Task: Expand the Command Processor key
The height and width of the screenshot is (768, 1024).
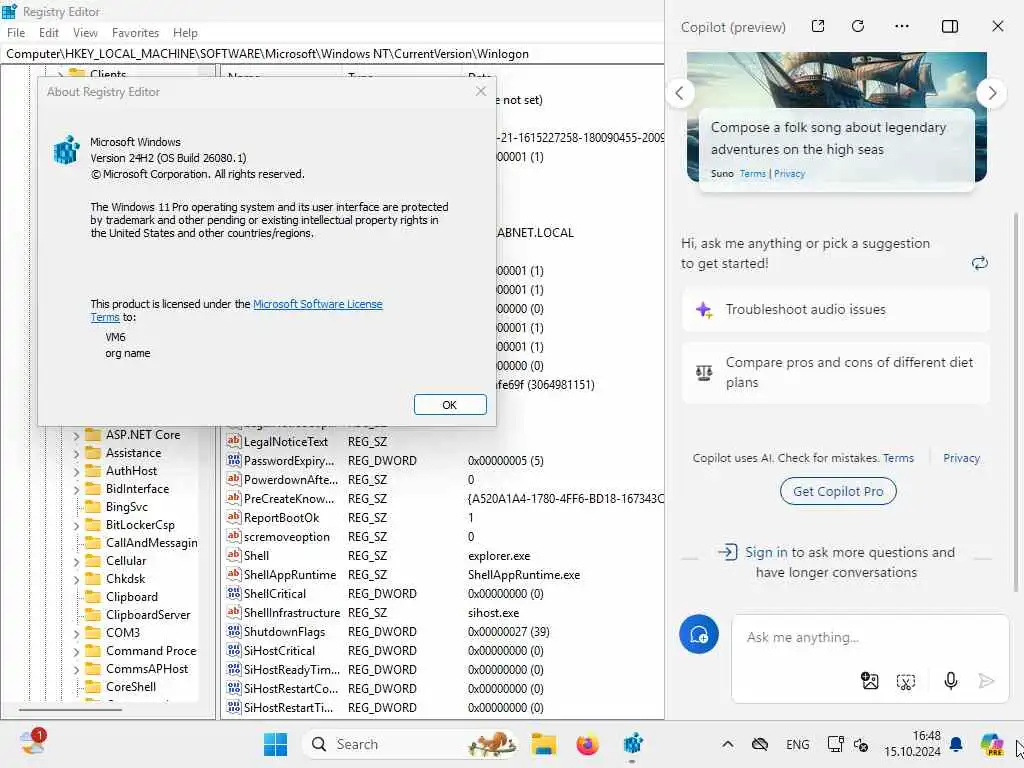Action: point(76,651)
